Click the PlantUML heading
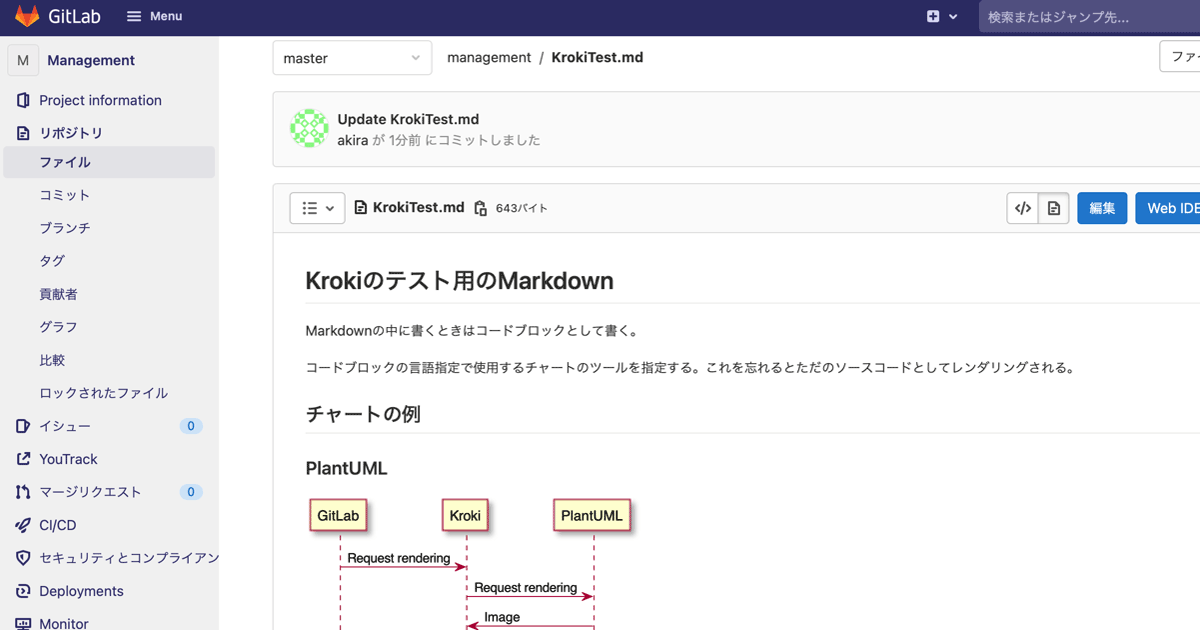 pos(346,468)
